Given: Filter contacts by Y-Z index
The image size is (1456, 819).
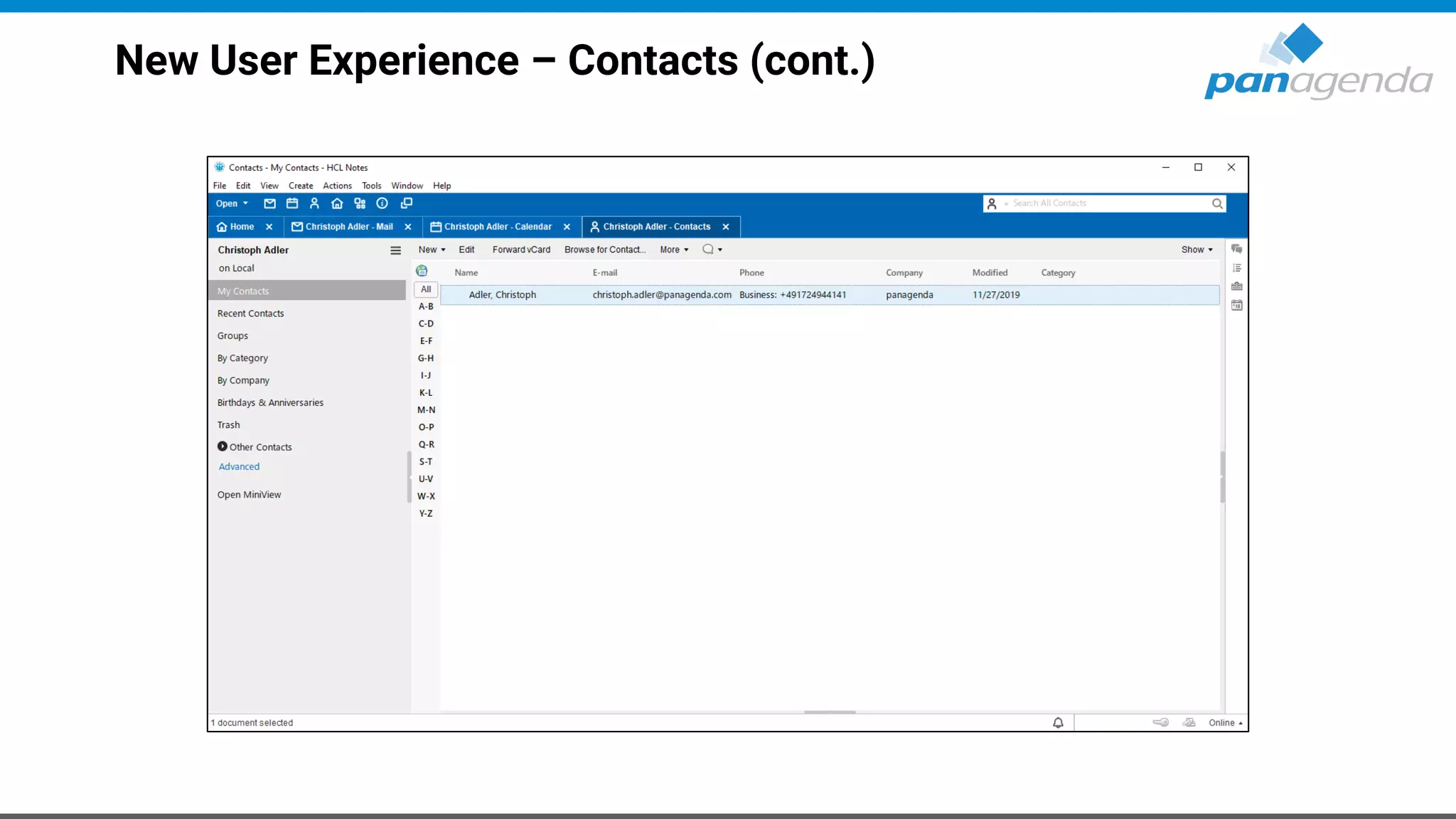Looking at the screenshot, I should (x=426, y=513).
